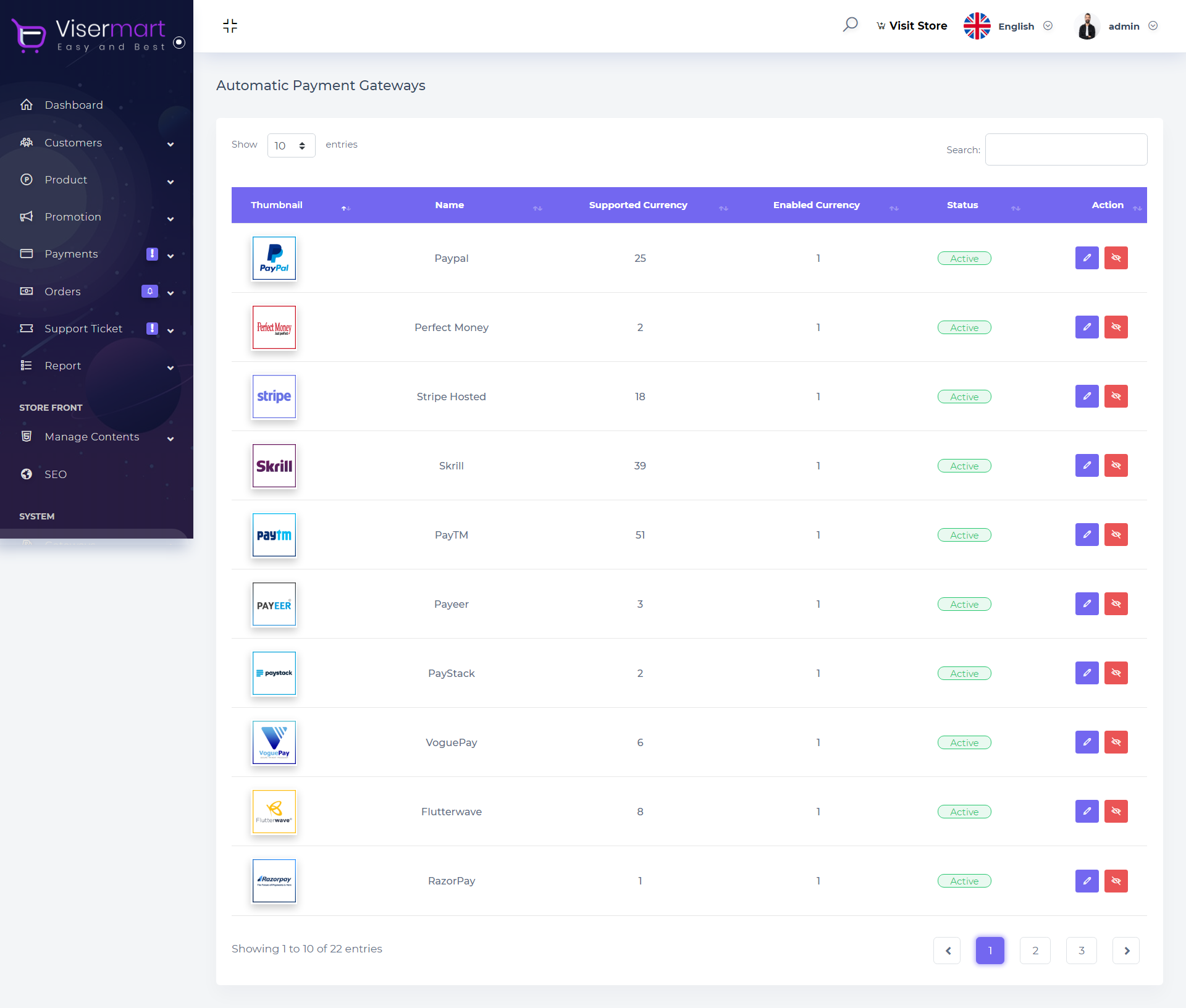Screen dimensions: 1186x1008
Task: Click the Visit Store link
Action: point(912,26)
